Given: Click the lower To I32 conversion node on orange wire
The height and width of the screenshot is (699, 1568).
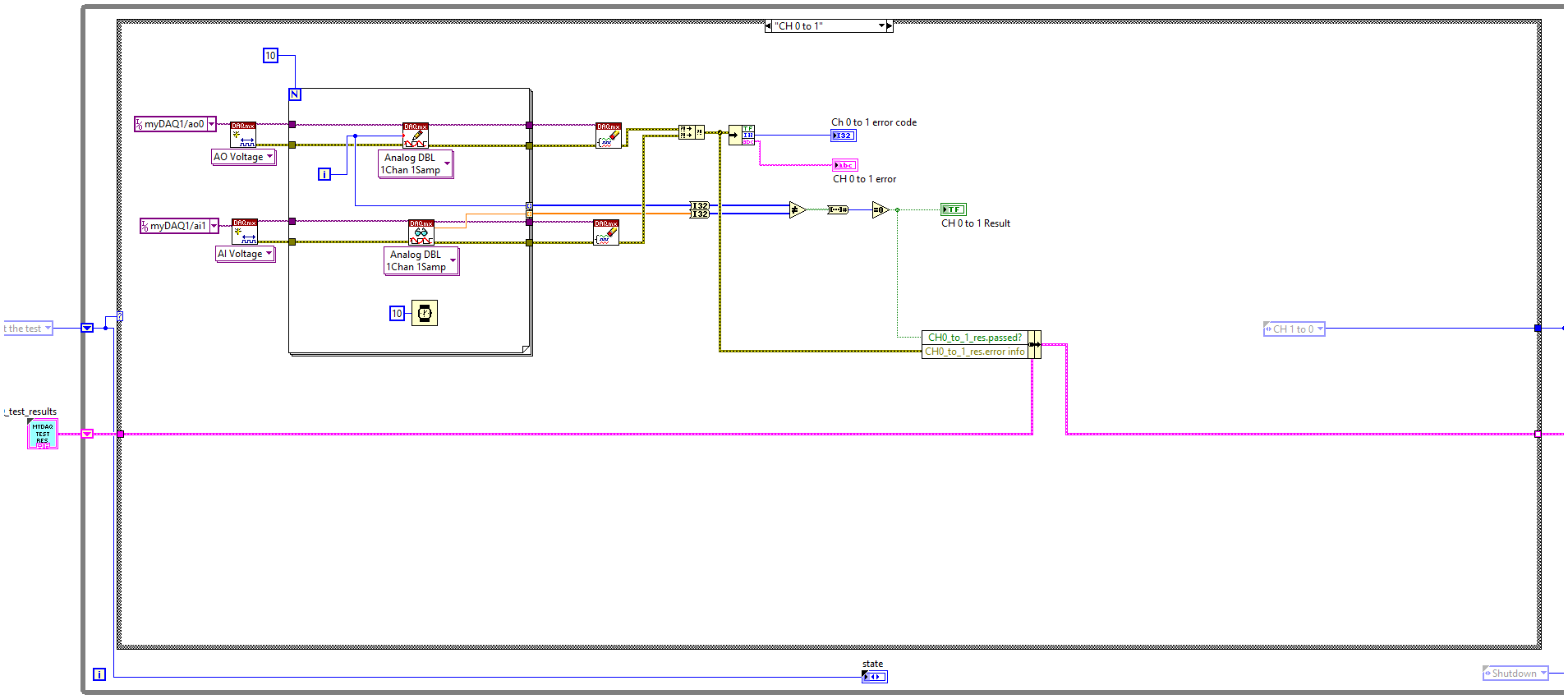Looking at the screenshot, I should pos(699,214).
